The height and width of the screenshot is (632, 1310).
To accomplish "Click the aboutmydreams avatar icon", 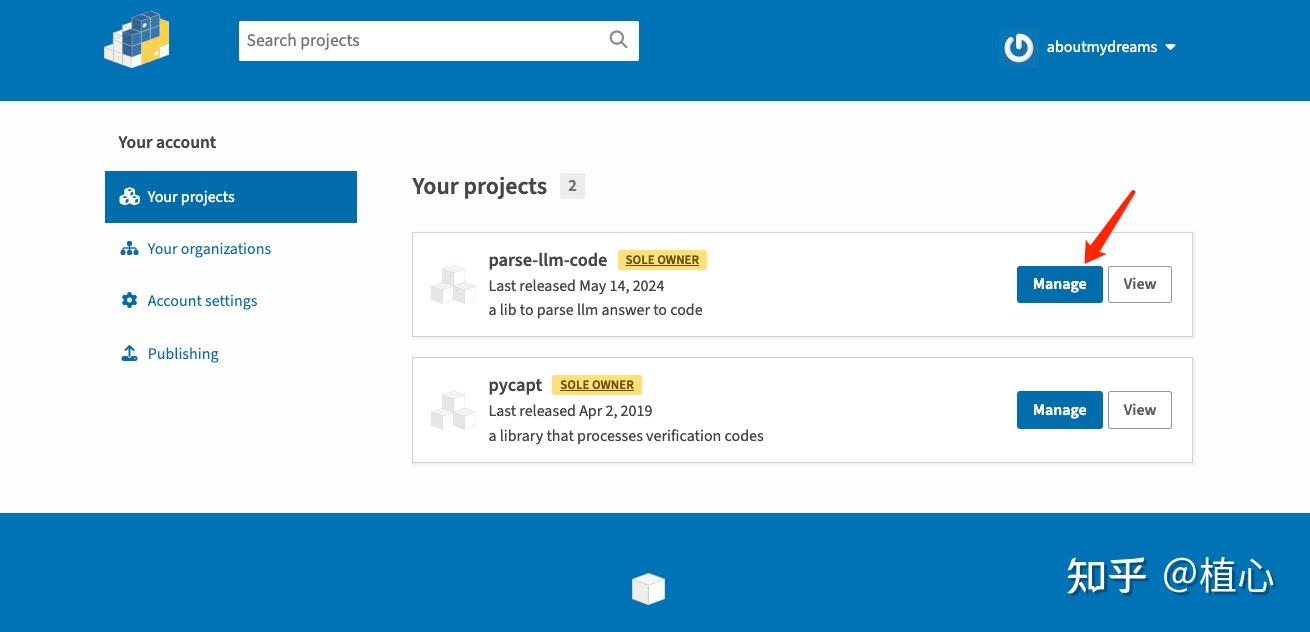I will 1018,47.
